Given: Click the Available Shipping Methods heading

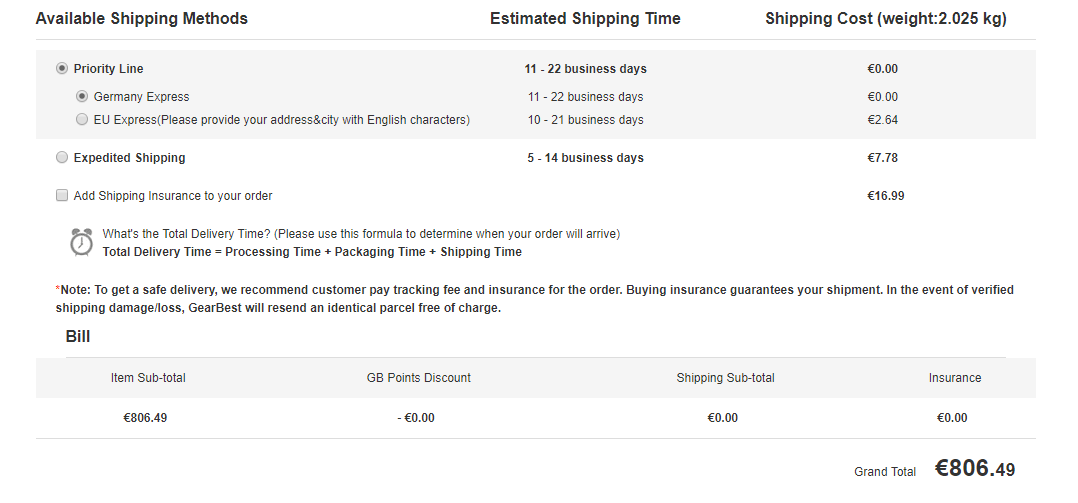Looking at the screenshot, I should click(142, 19).
